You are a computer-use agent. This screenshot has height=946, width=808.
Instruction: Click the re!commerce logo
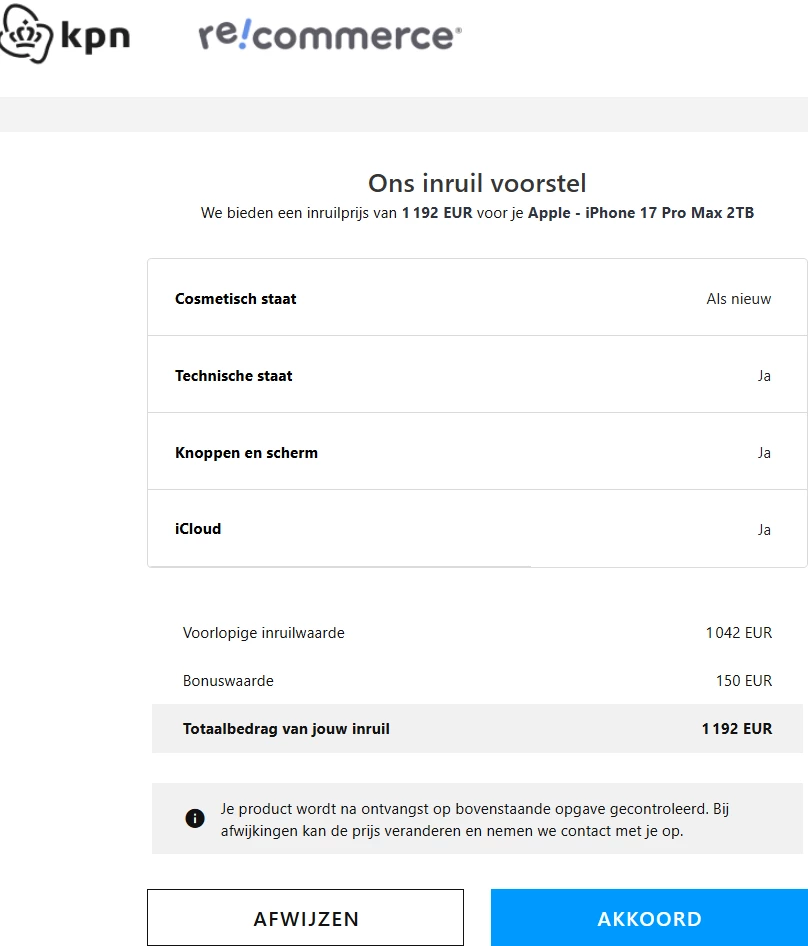330,35
